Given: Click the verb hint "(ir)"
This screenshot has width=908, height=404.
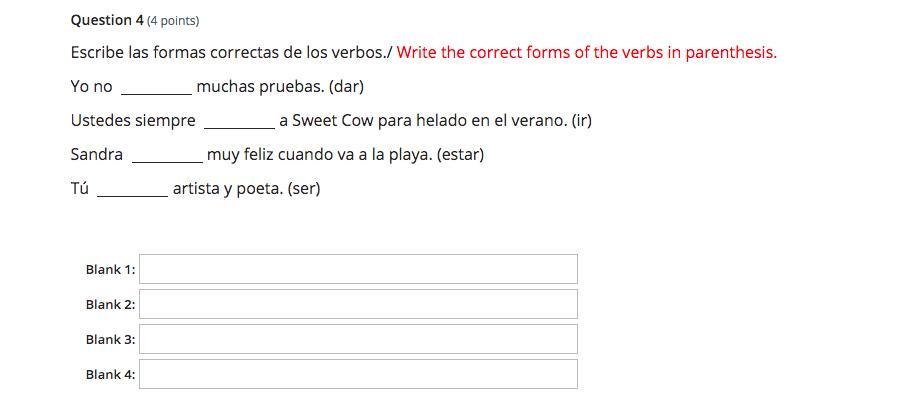Looking at the screenshot, I should click(x=581, y=122).
